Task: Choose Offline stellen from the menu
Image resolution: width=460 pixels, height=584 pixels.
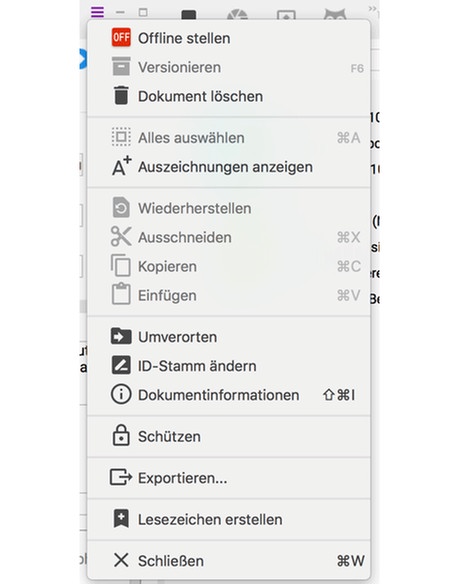Action: 229,38
